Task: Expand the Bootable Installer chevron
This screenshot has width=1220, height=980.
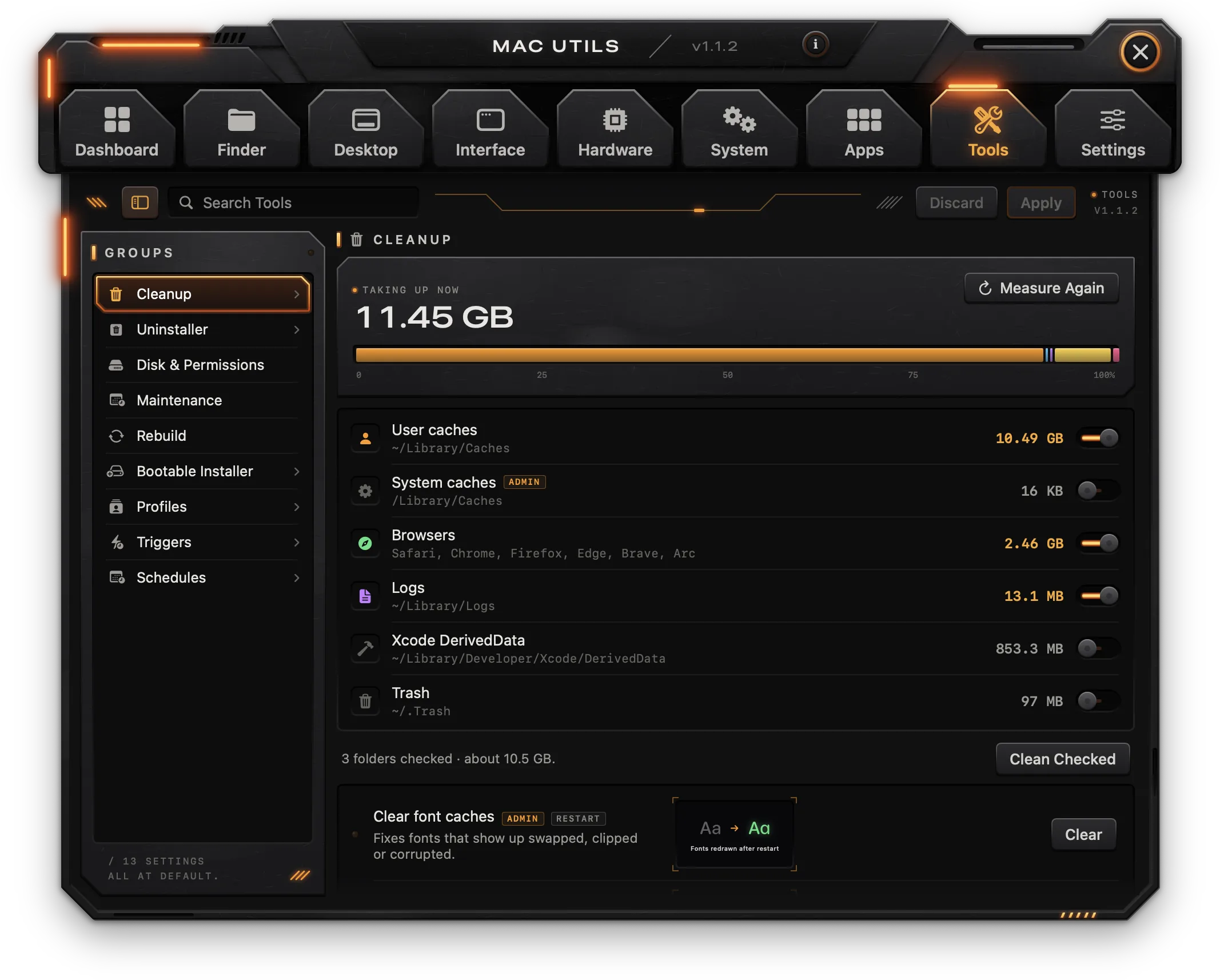Action: (x=297, y=471)
